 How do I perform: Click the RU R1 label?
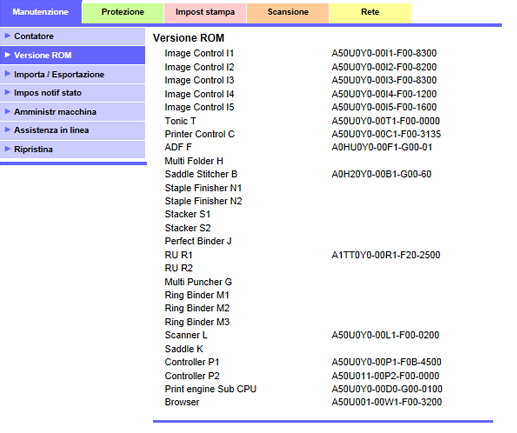click(179, 255)
